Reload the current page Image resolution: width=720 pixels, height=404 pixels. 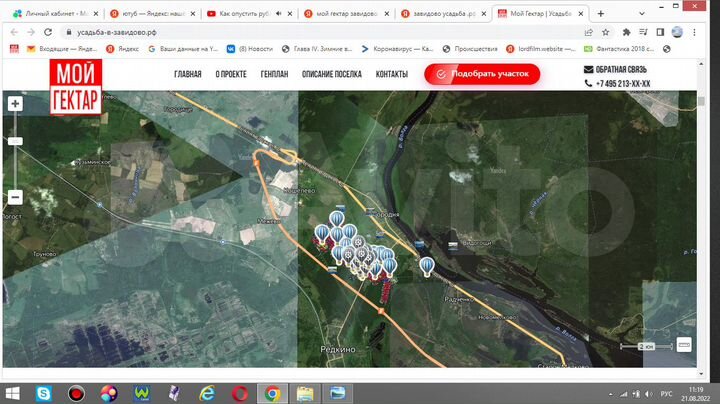[48, 32]
